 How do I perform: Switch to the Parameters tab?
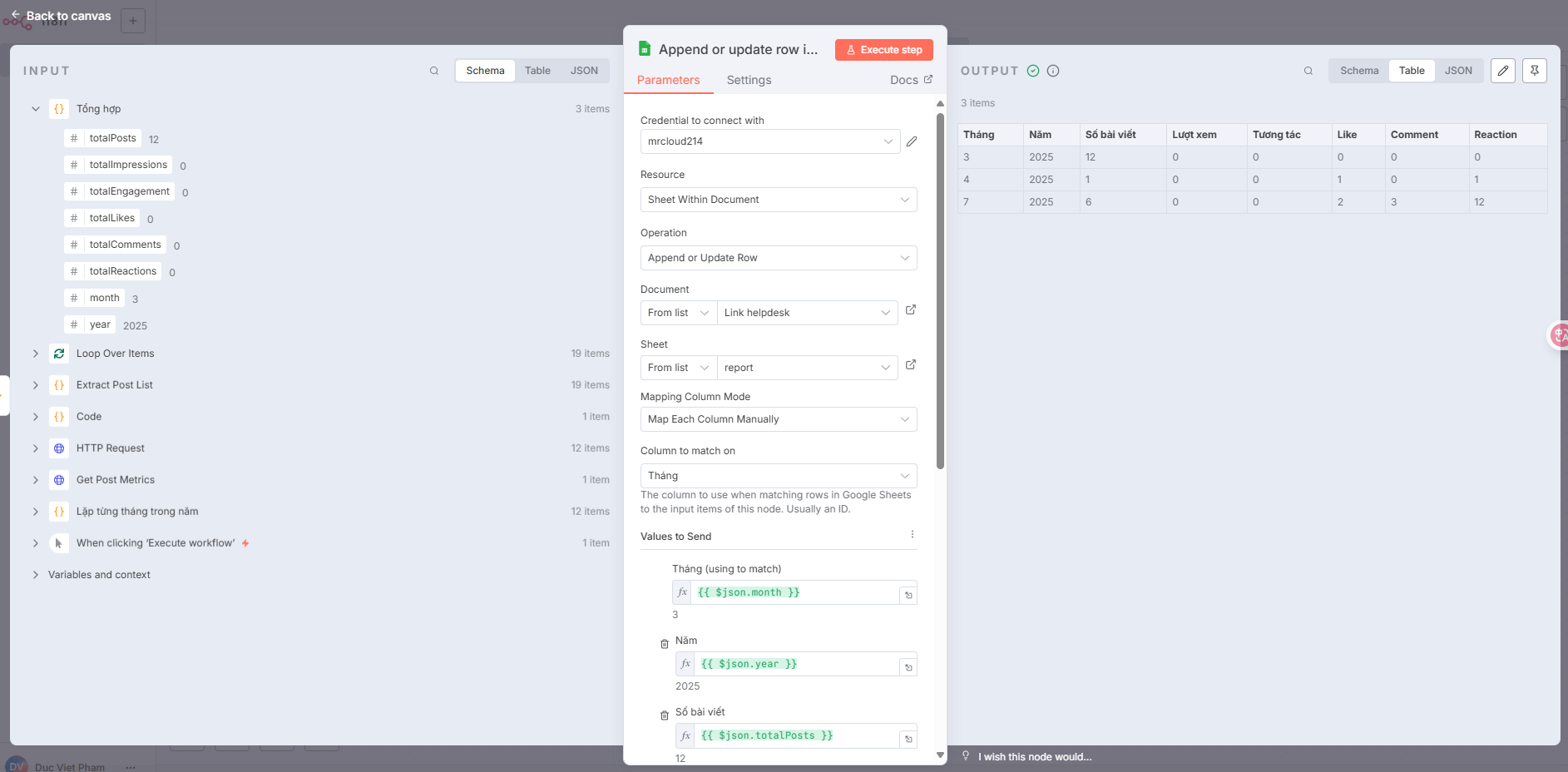pos(669,80)
